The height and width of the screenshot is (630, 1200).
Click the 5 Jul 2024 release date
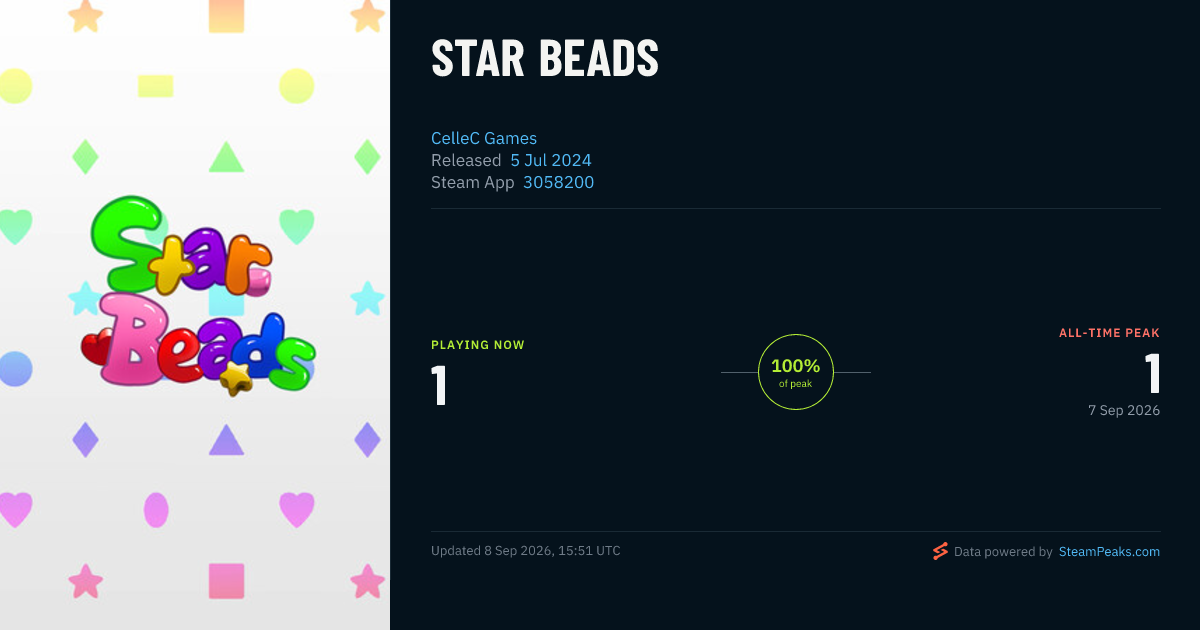[x=551, y=160]
